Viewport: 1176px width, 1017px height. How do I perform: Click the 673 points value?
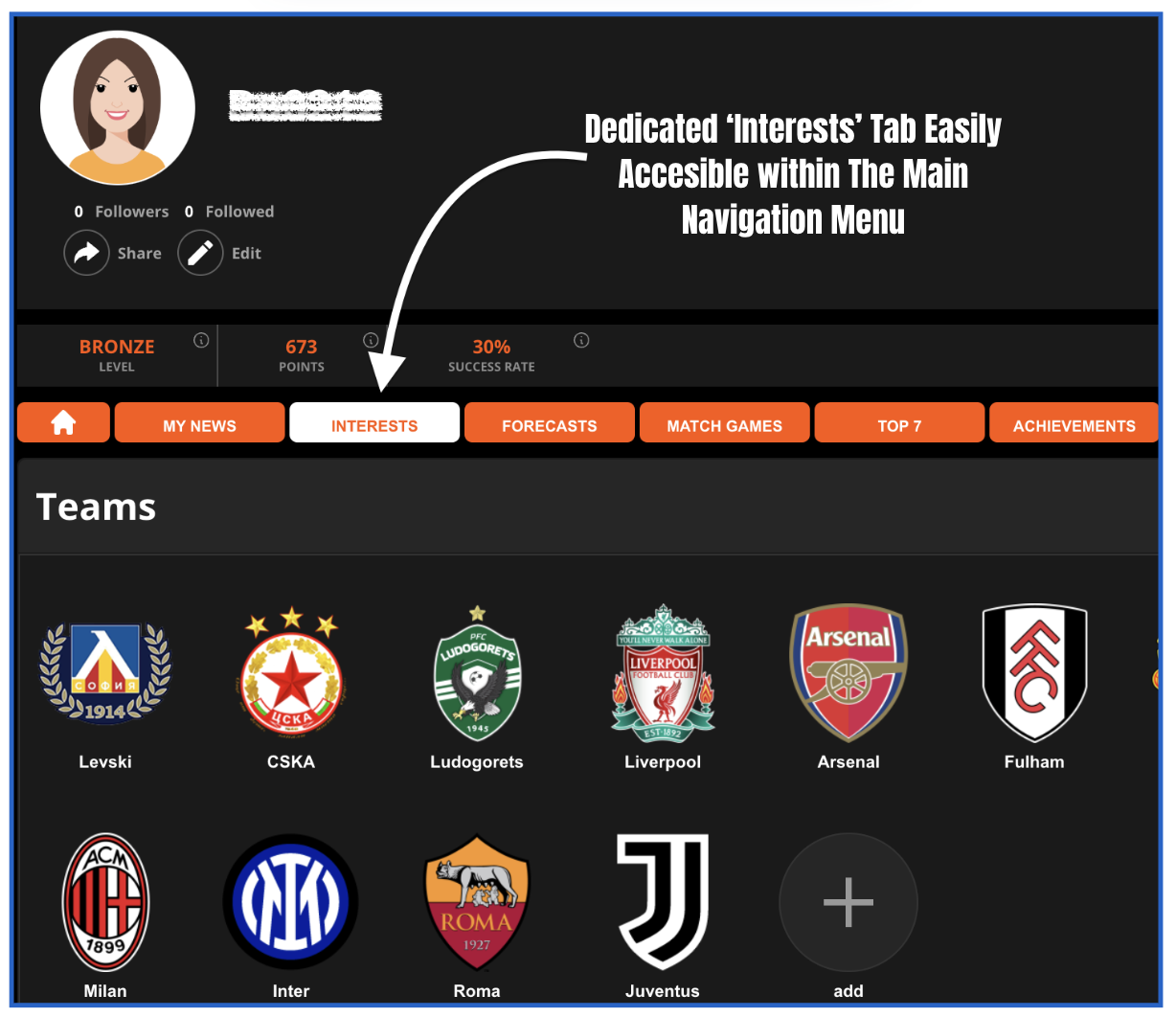tap(302, 347)
